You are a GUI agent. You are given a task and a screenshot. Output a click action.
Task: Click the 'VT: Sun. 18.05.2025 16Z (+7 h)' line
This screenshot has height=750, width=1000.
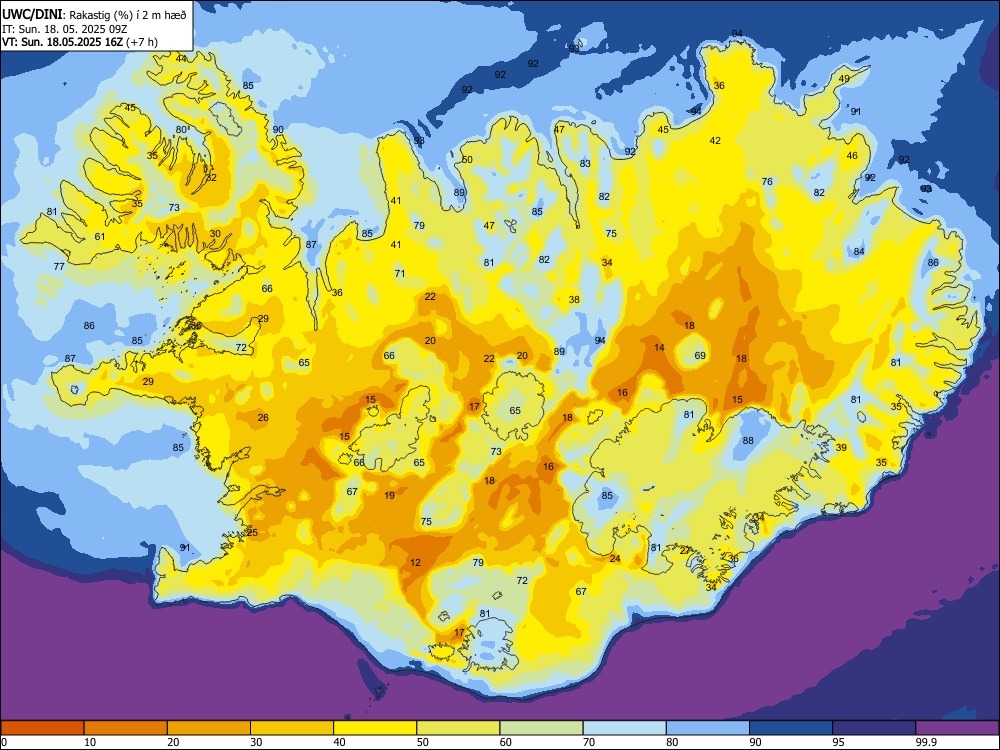tap(80, 42)
